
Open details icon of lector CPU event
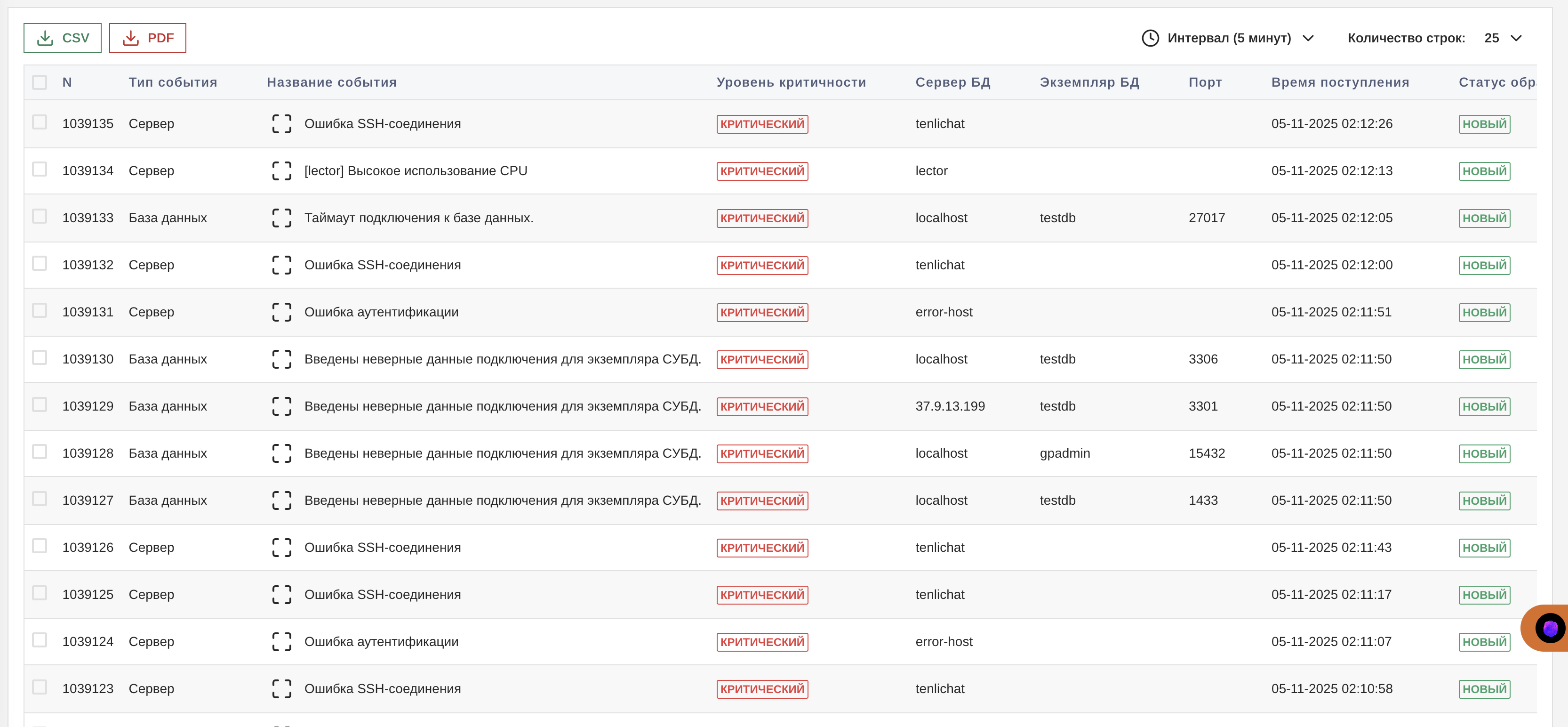coord(281,171)
